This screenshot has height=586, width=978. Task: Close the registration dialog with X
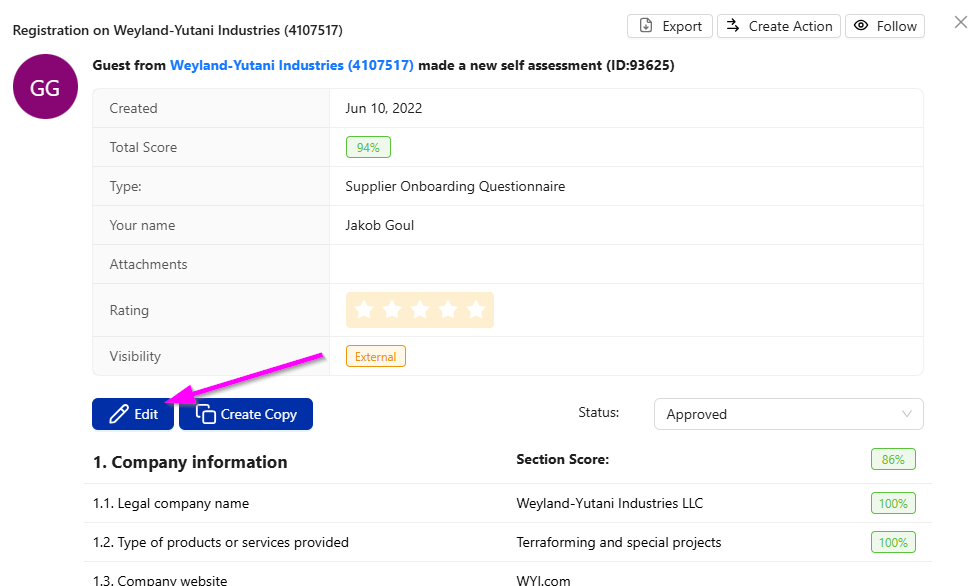click(961, 22)
